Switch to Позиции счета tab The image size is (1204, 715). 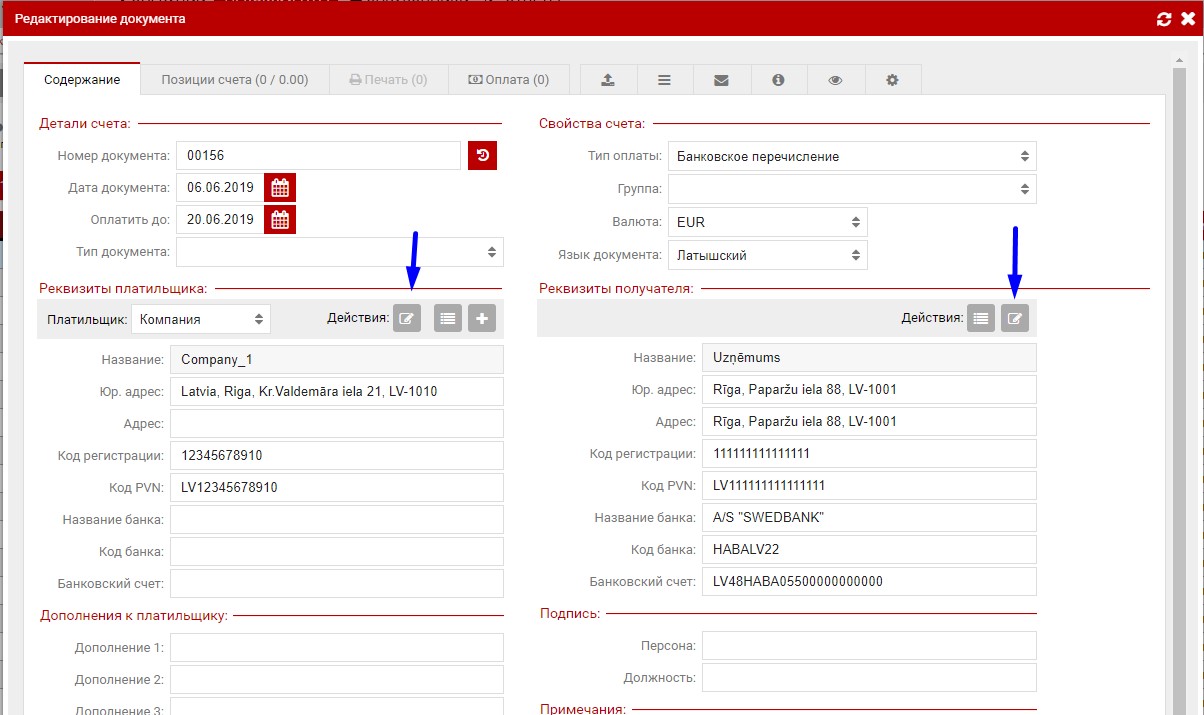pos(235,80)
